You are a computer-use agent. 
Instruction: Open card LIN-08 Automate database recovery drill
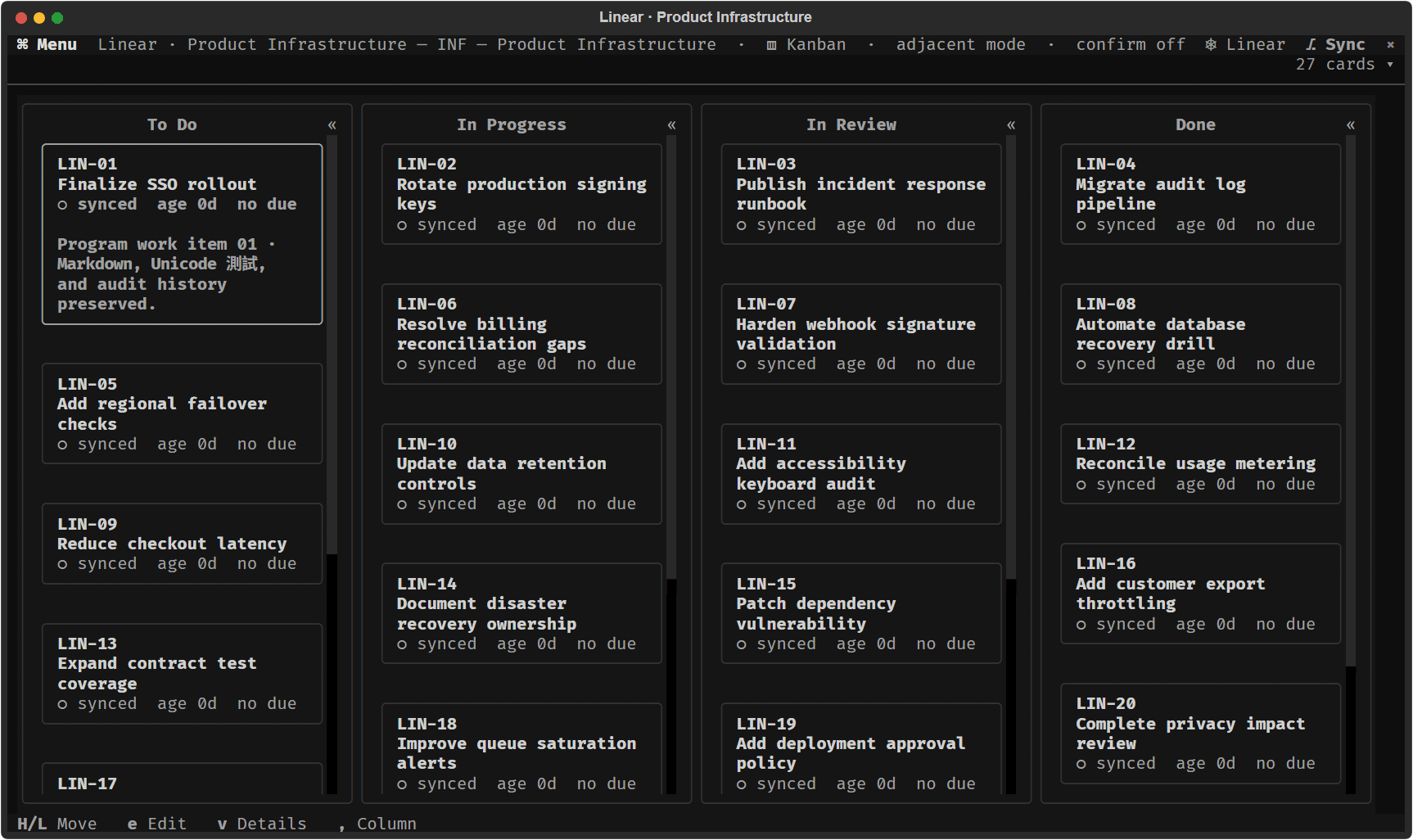point(1201,334)
